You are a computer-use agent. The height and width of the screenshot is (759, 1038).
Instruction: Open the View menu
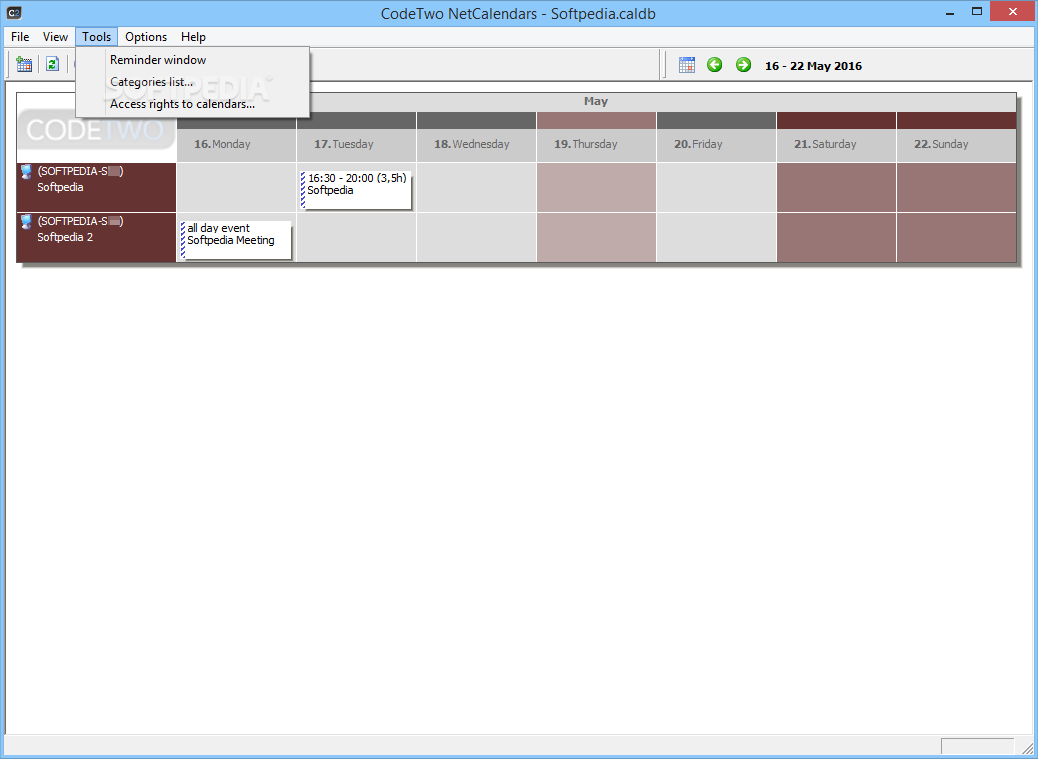56,37
